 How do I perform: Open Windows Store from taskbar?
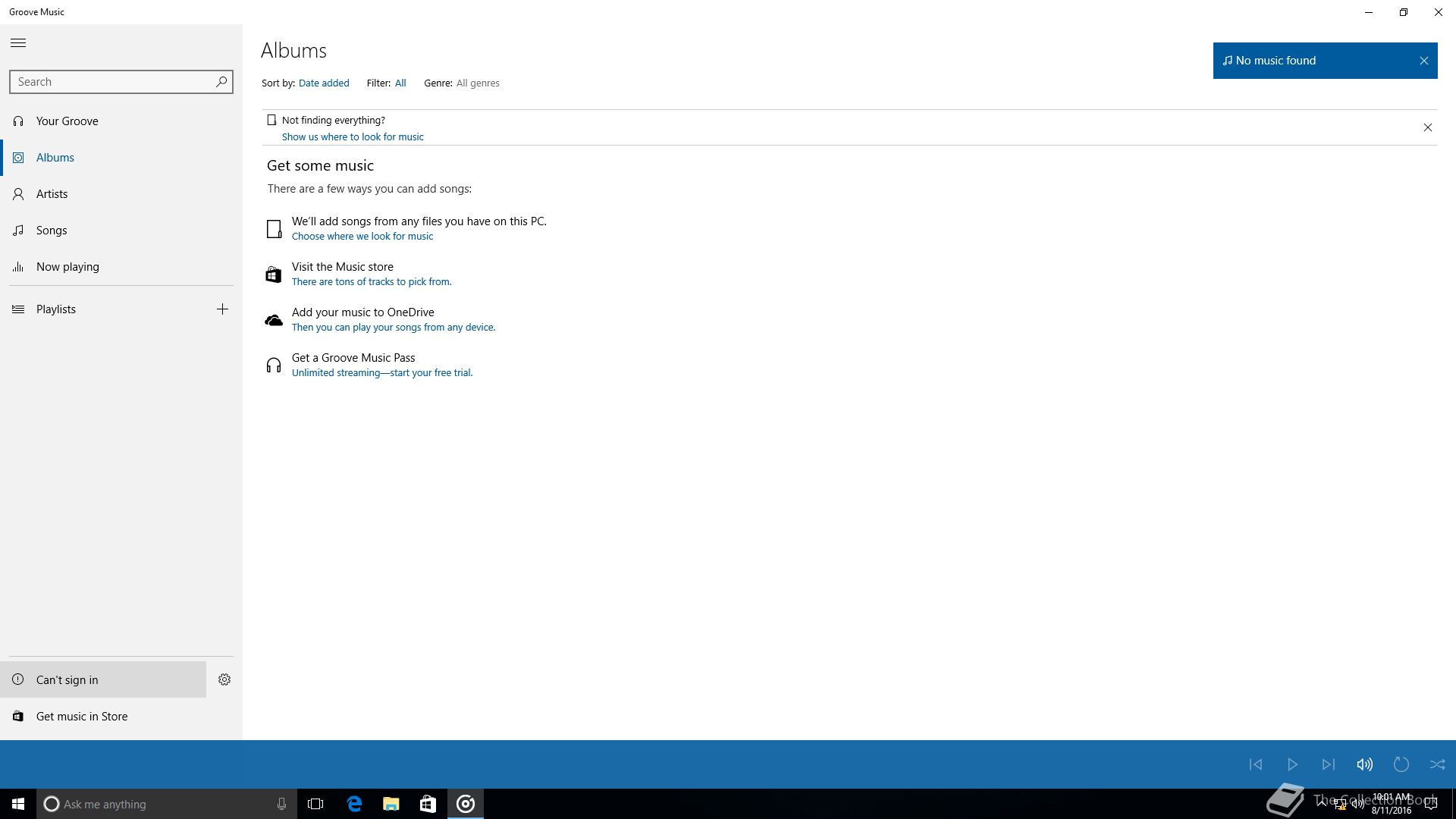coord(428,804)
